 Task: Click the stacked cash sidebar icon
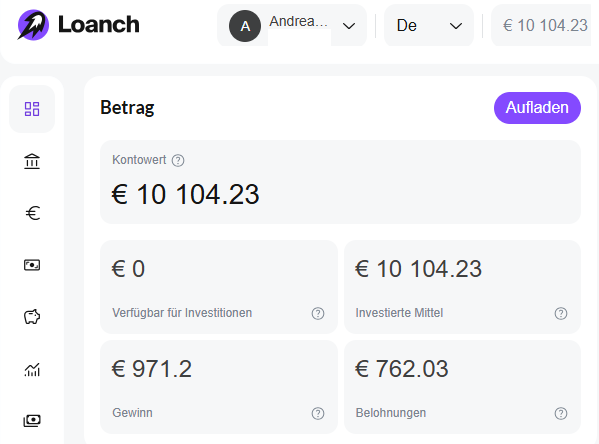tap(32, 421)
